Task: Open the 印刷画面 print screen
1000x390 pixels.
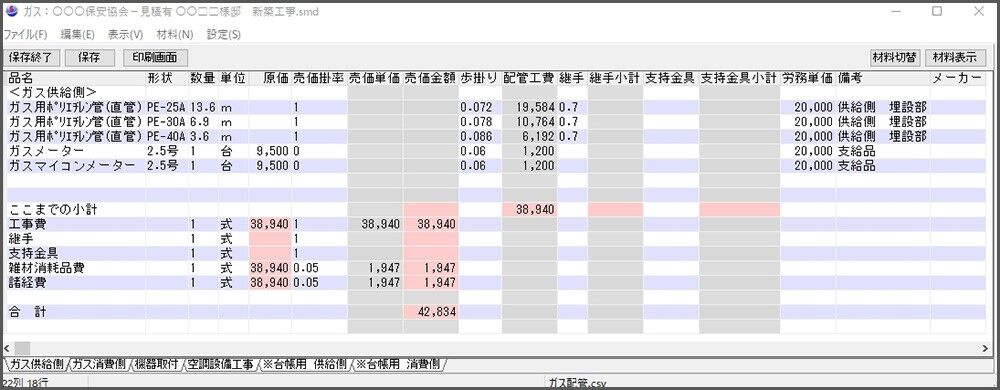Action: 155,57
